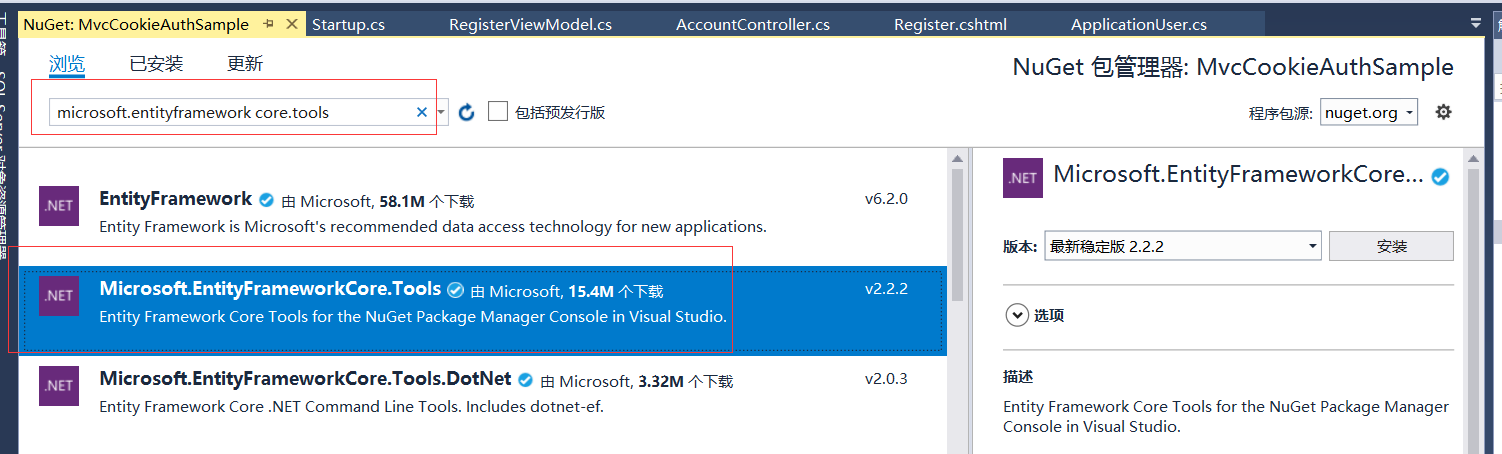Expand the Options (选项) section
Image resolution: width=1502 pixels, height=454 pixels.
pos(1017,315)
